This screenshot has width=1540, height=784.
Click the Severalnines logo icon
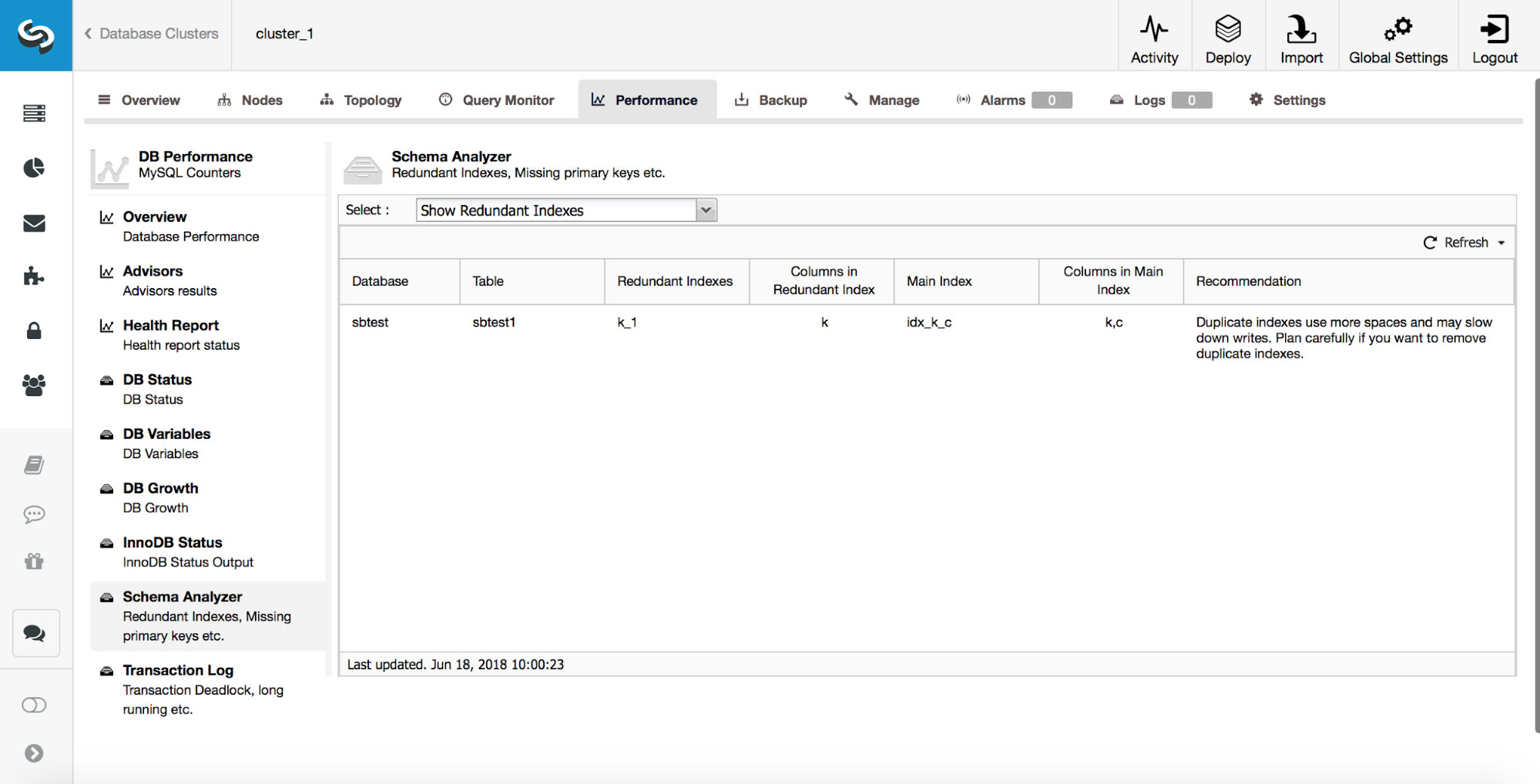(35, 35)
